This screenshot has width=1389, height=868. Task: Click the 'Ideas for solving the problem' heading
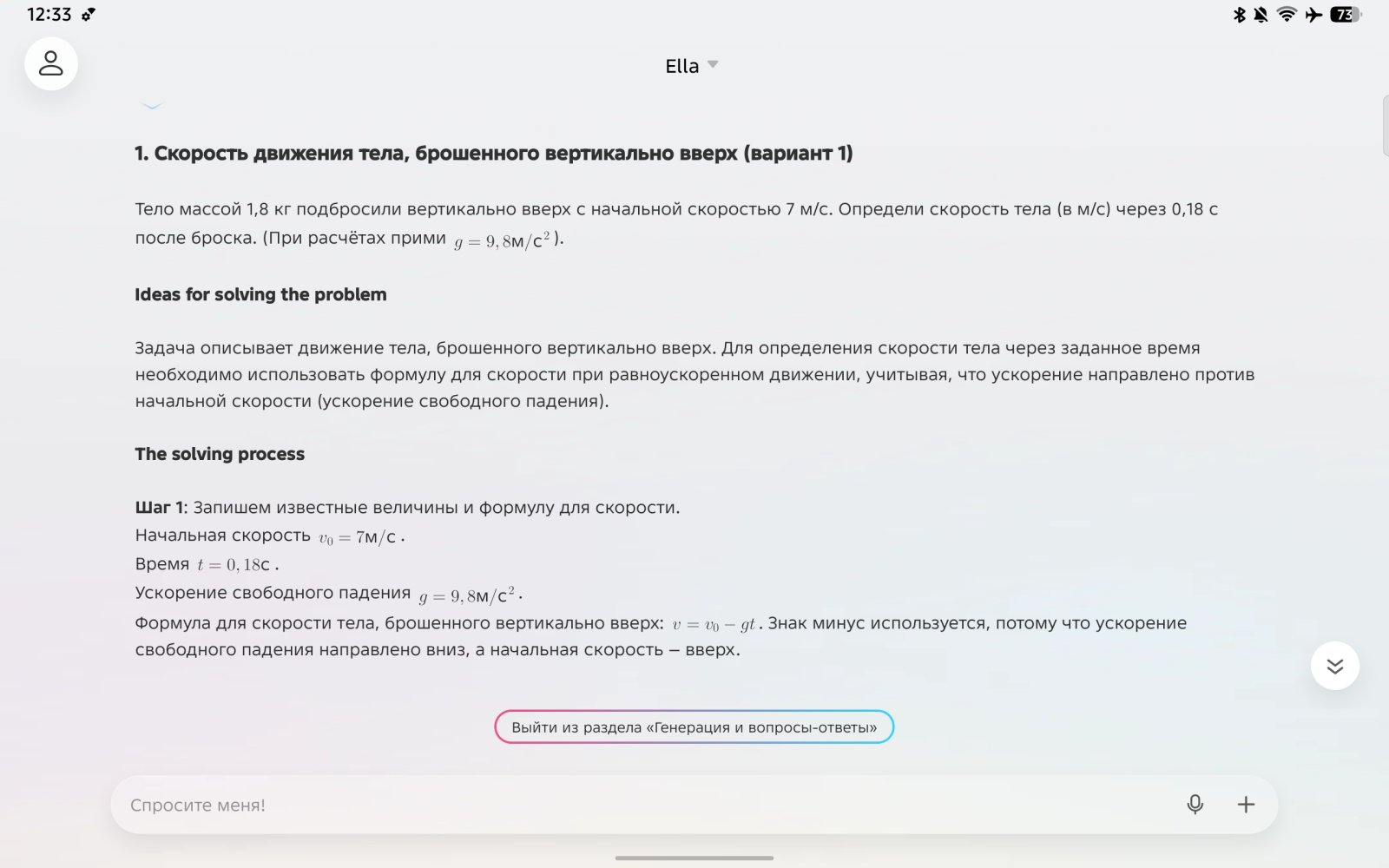[x=260, y=294]
